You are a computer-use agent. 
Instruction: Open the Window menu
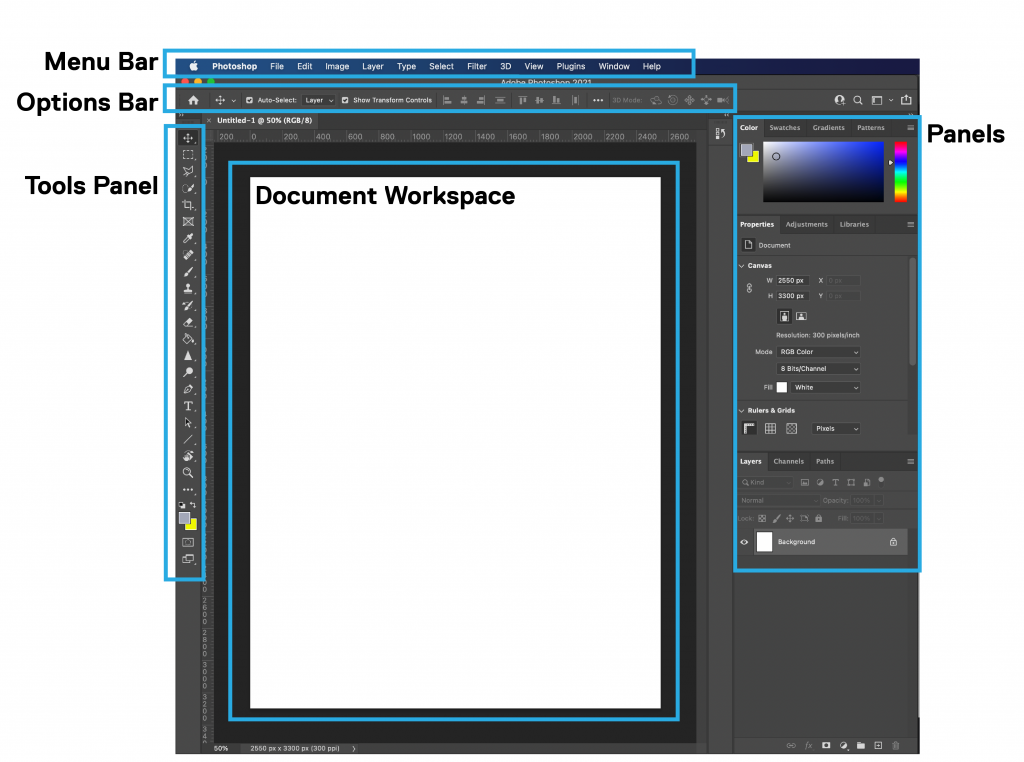tap(614, 67)
